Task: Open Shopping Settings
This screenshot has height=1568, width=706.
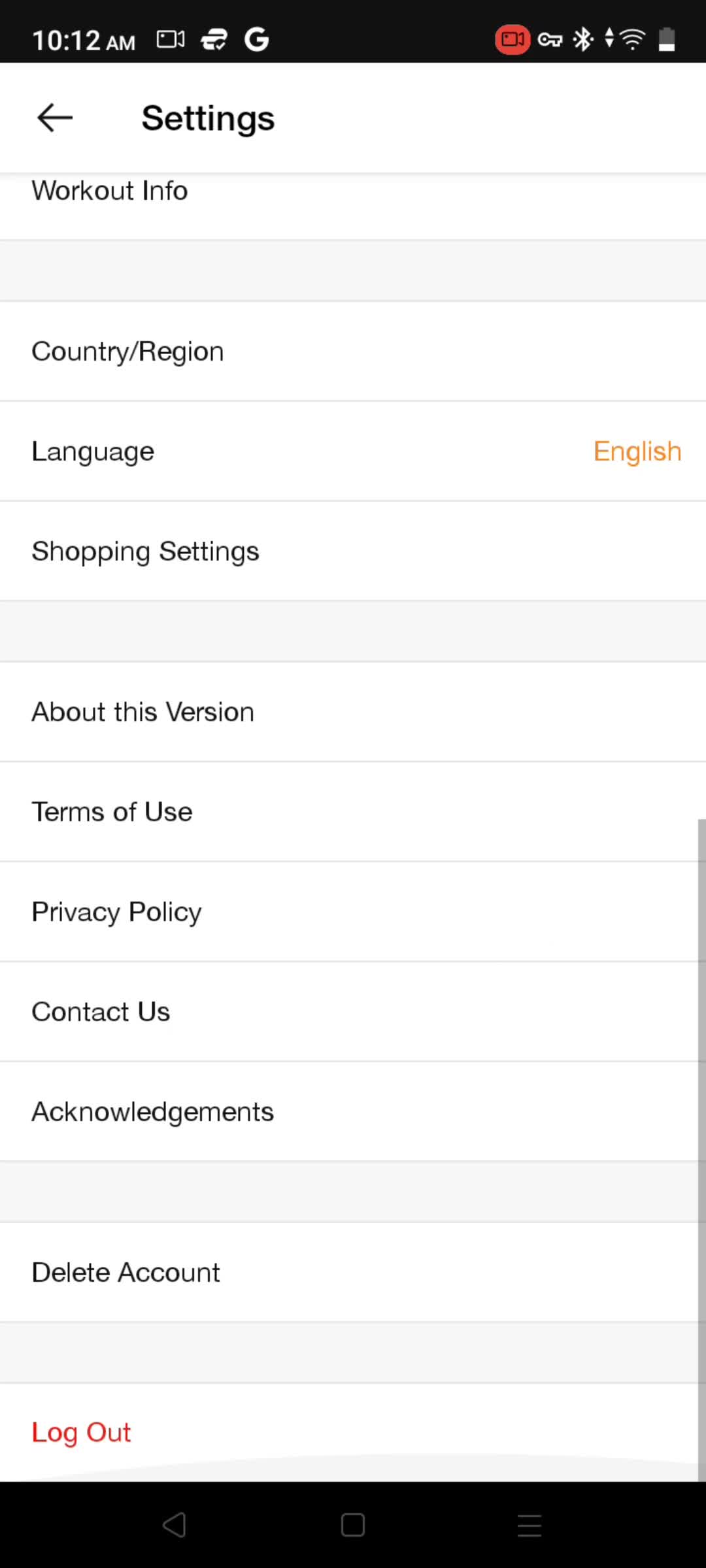Action: coord(353,551)
